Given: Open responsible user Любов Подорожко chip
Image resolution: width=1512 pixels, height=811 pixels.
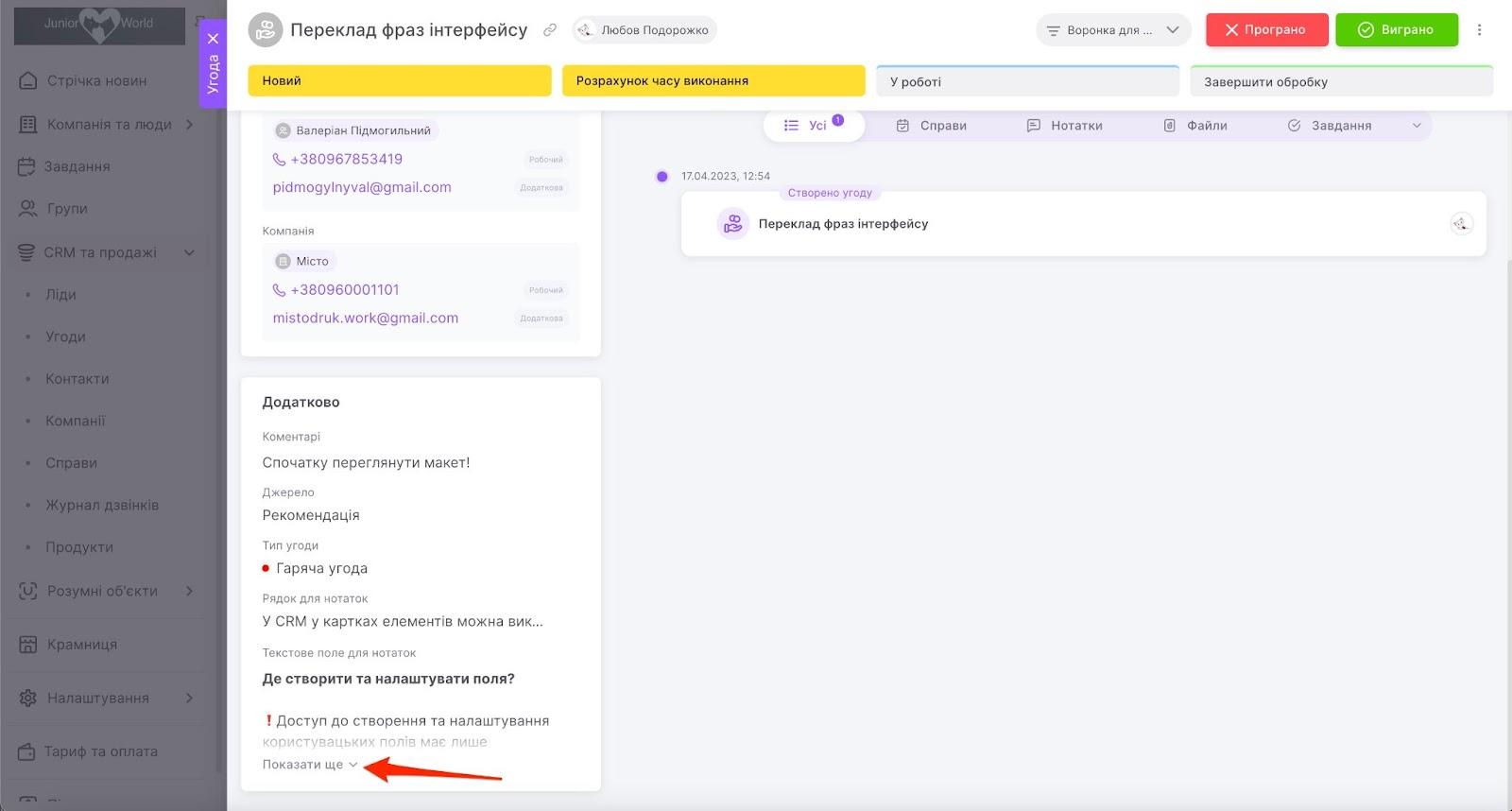Looking at the screenshot, I should click(x=644, y=30).
